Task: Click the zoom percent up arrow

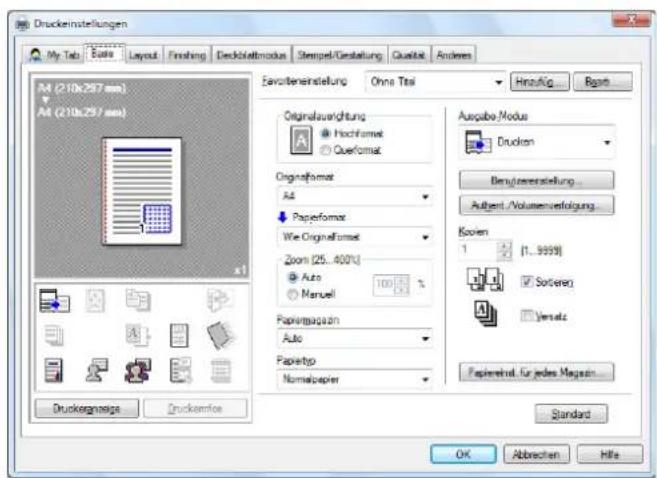Action: coord(403,279)
